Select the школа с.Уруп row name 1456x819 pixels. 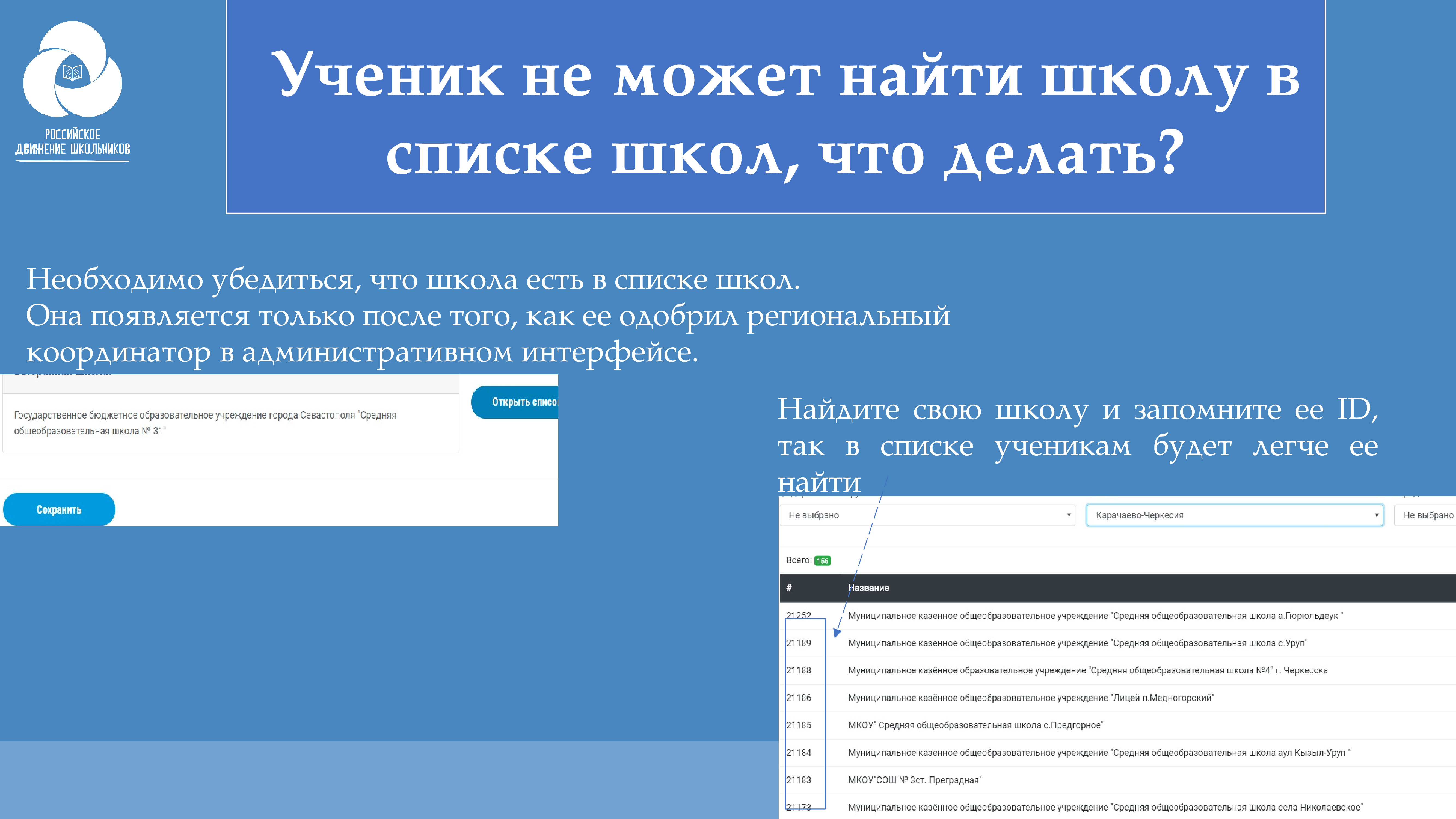click(1077, 643)
